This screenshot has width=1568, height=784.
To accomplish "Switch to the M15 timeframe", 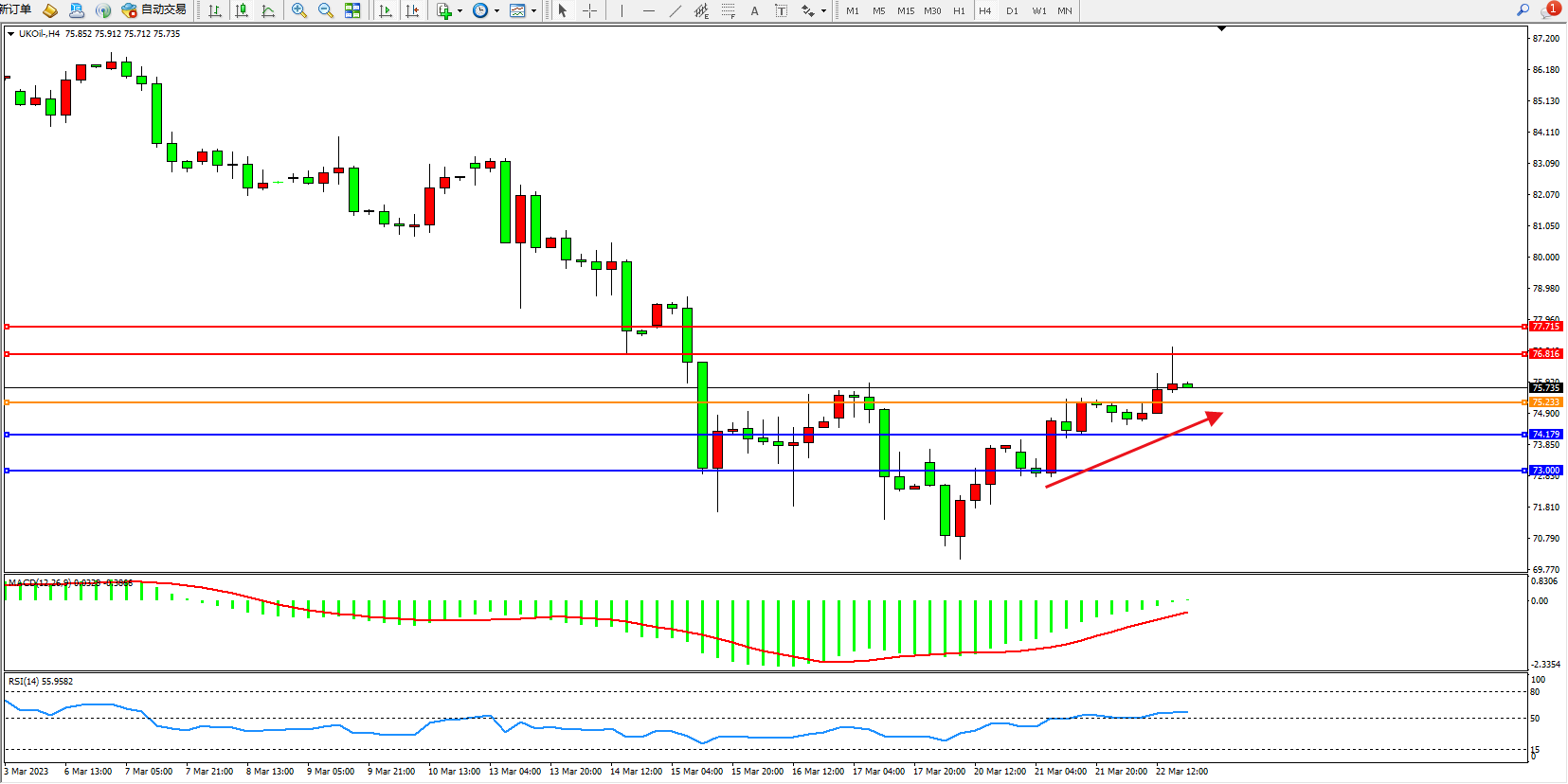I will [x=906, y=10].
